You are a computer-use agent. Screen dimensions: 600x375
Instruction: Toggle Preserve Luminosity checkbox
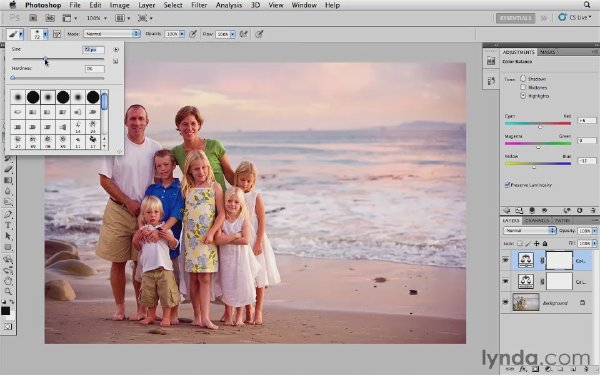507,185
